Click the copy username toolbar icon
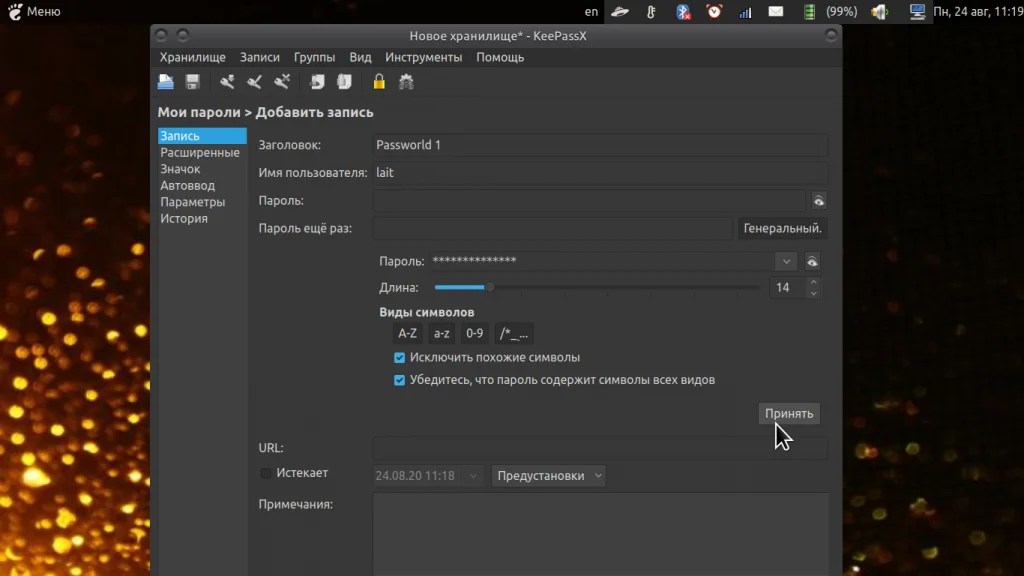Screen dimensions: 1024x576 pos(317,82)
